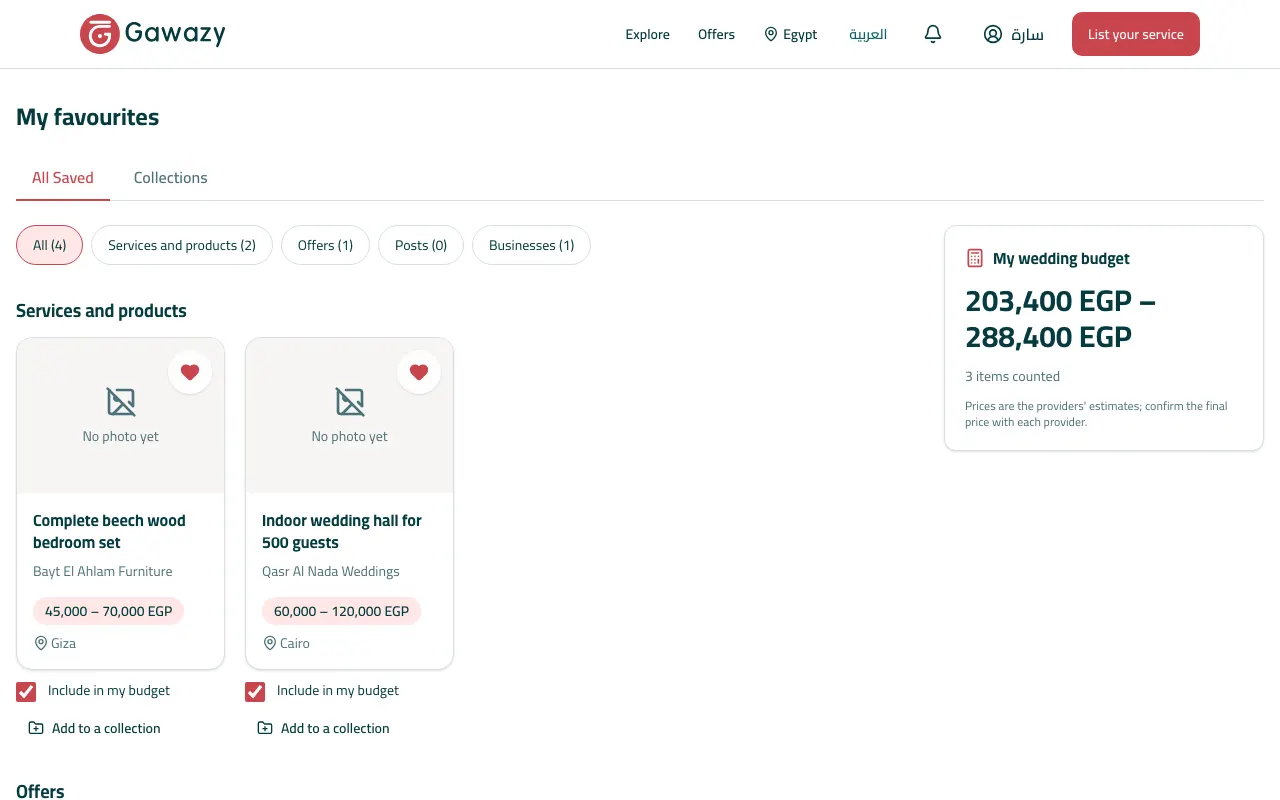
Task: Filter by Services and products (2)
Action: 182,245
